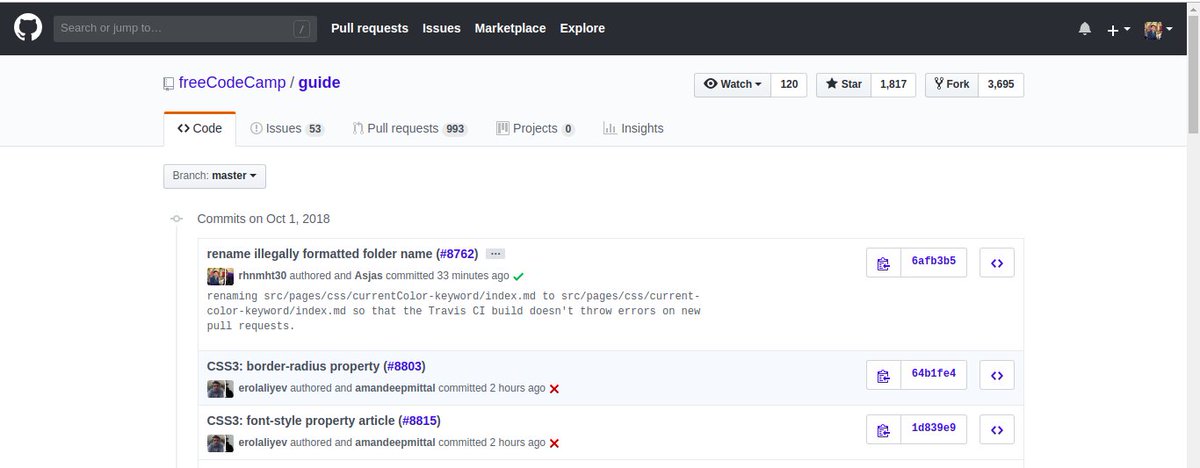Show the green check build status
This screenshot has width=1200, height=468.
[x=518, y=276]
